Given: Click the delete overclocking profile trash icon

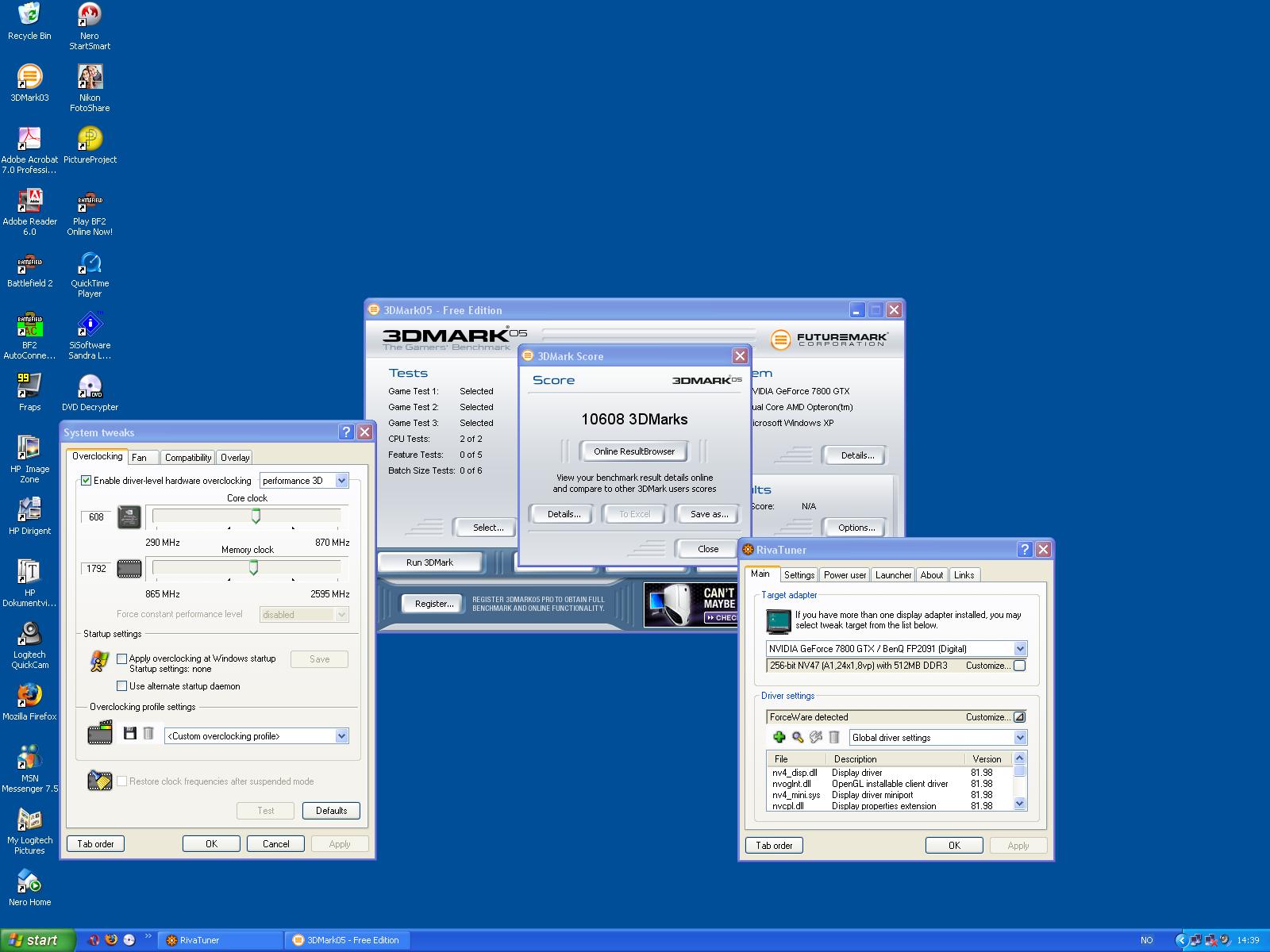Looking at the screenshot, I should point(148,734).
